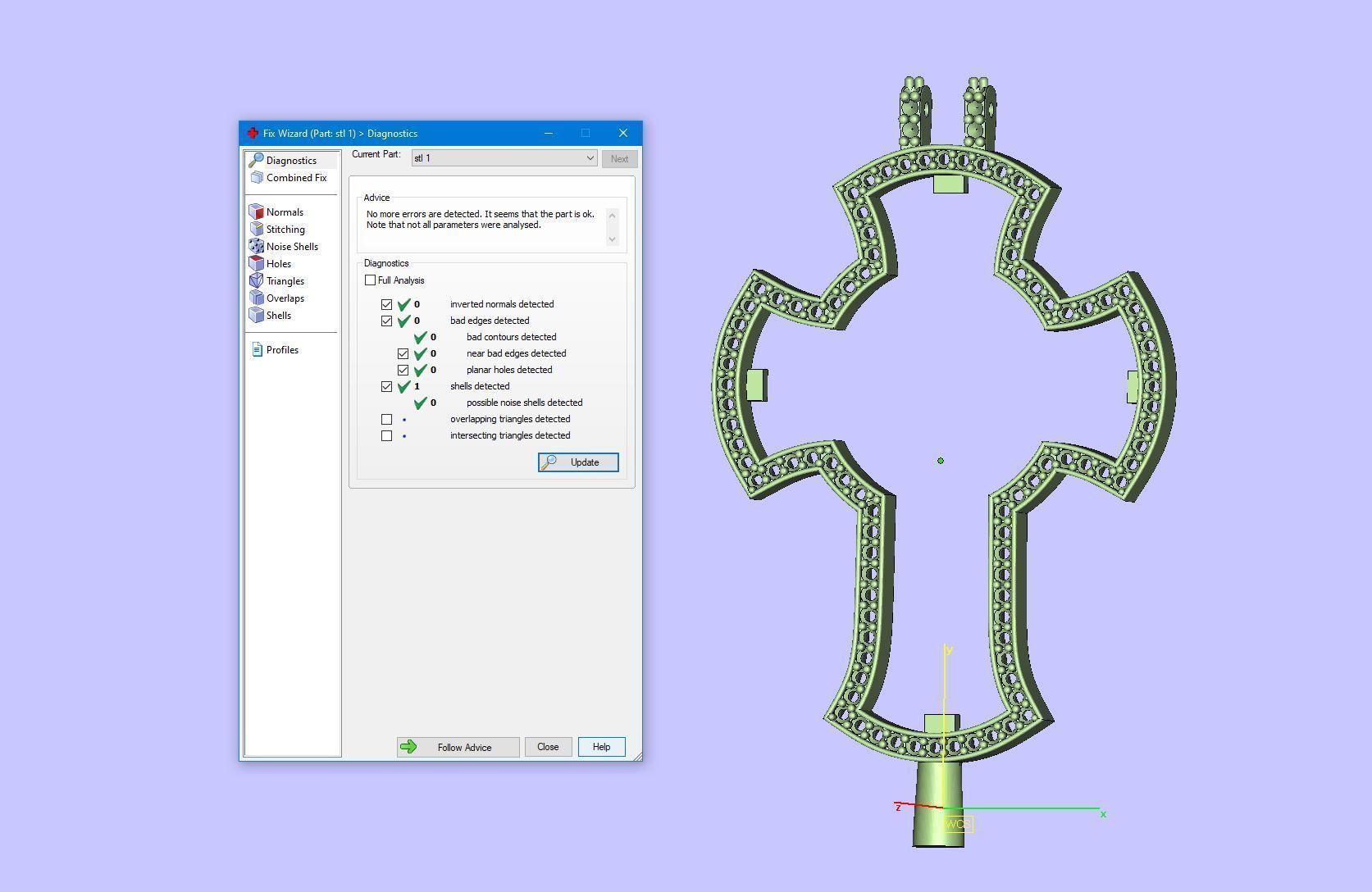This screenshot has width=1372, height=892.
Task: Click the Normals cube icon
Action: click(x=256, y=212)
